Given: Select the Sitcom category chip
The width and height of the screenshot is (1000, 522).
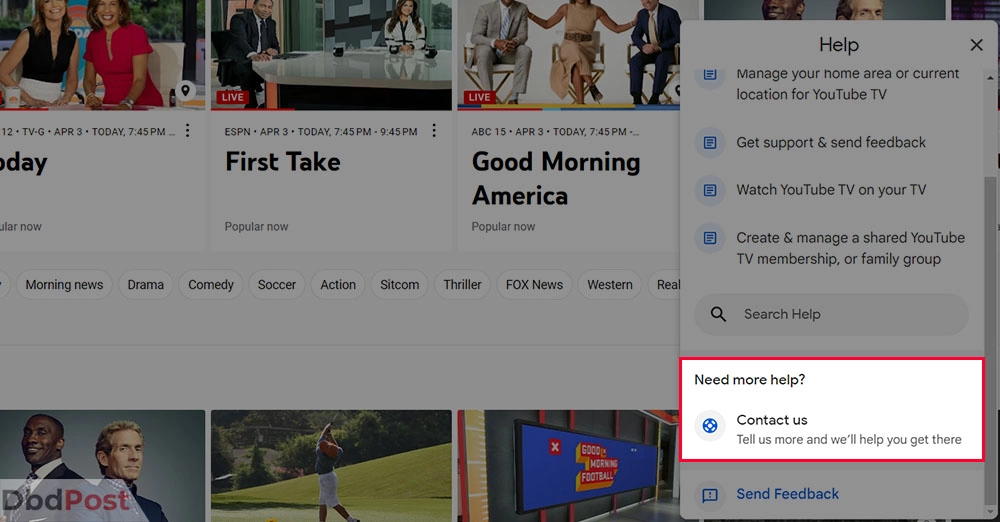Looking at the screenshot, I should click(400, 285).
